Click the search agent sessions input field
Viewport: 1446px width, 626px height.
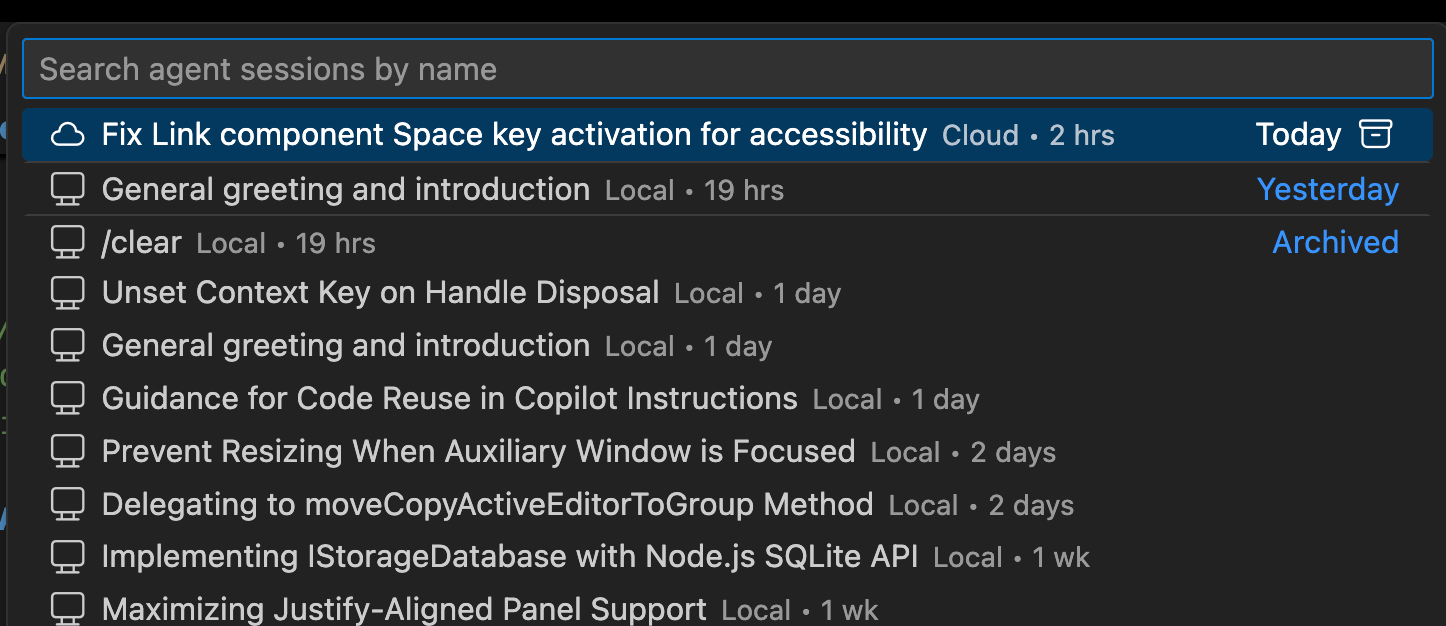pyautogui.click(x=723, y=68)
